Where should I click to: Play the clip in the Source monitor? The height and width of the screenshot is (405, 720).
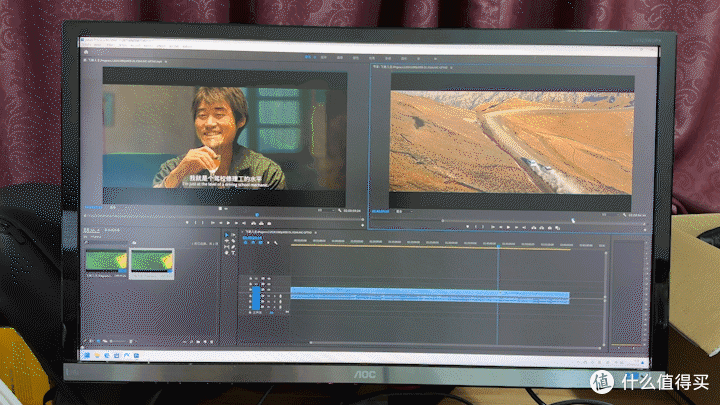pos(228,223)
